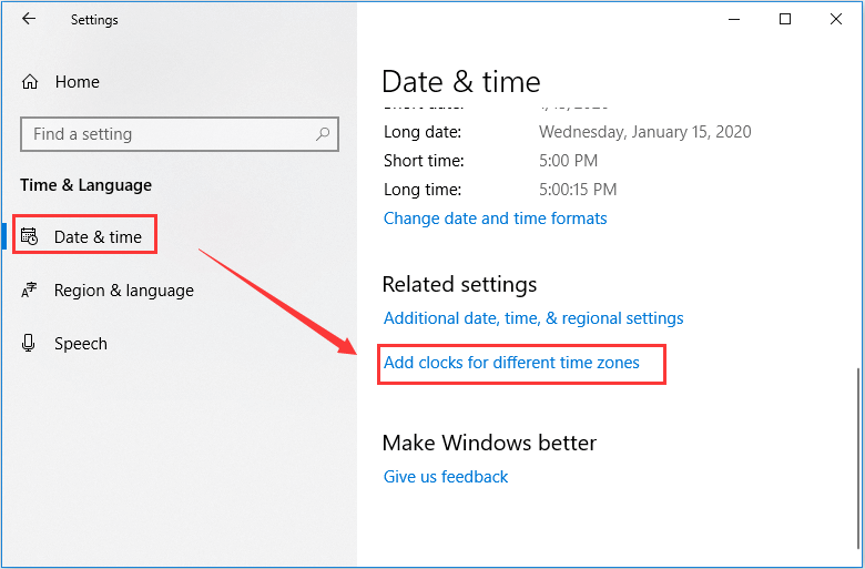Click the Long time: label
Viewport: 865px width, 569px height.
point(423,189)
